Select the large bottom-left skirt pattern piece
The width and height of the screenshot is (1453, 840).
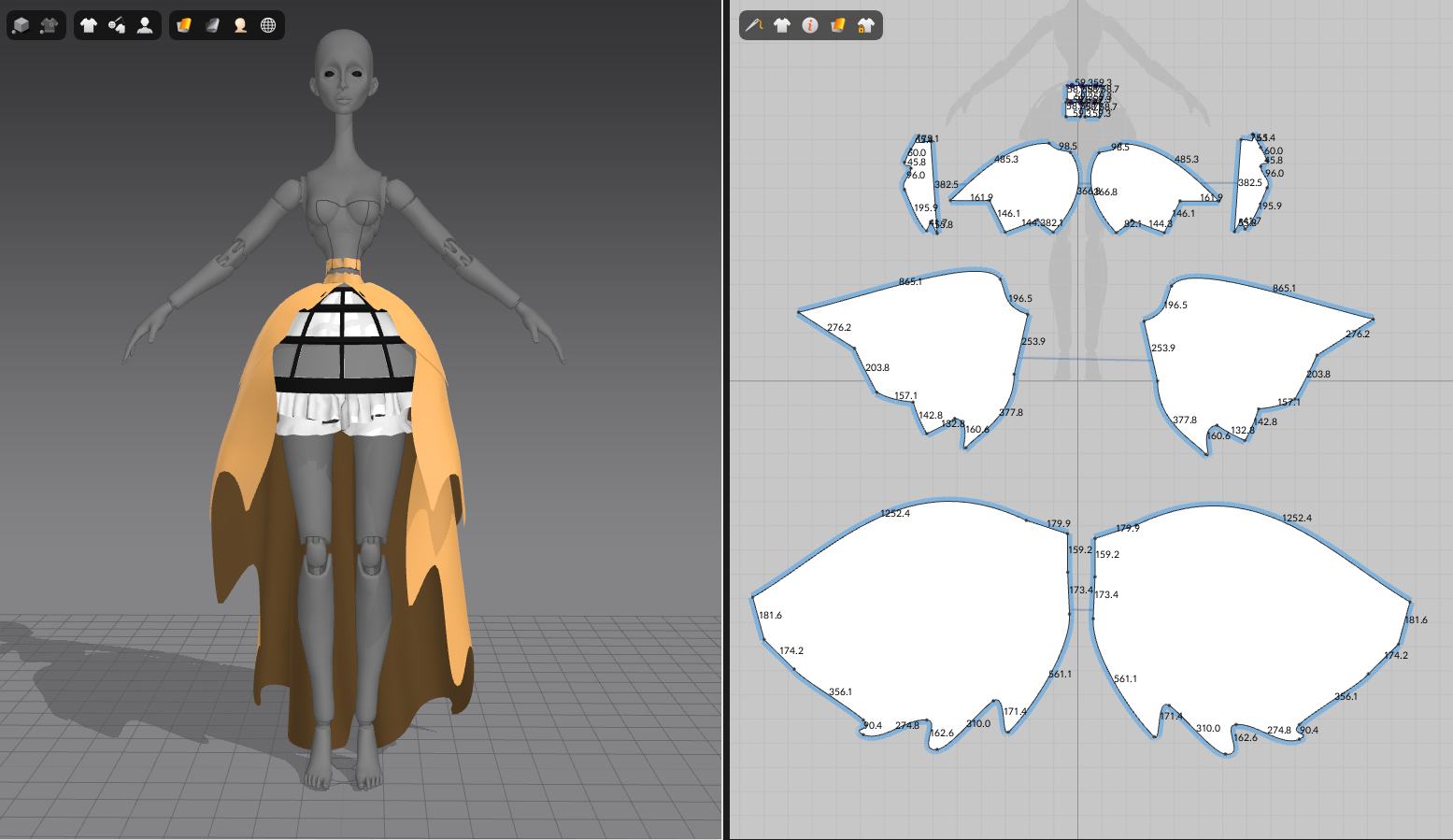(x=925, y=617)
